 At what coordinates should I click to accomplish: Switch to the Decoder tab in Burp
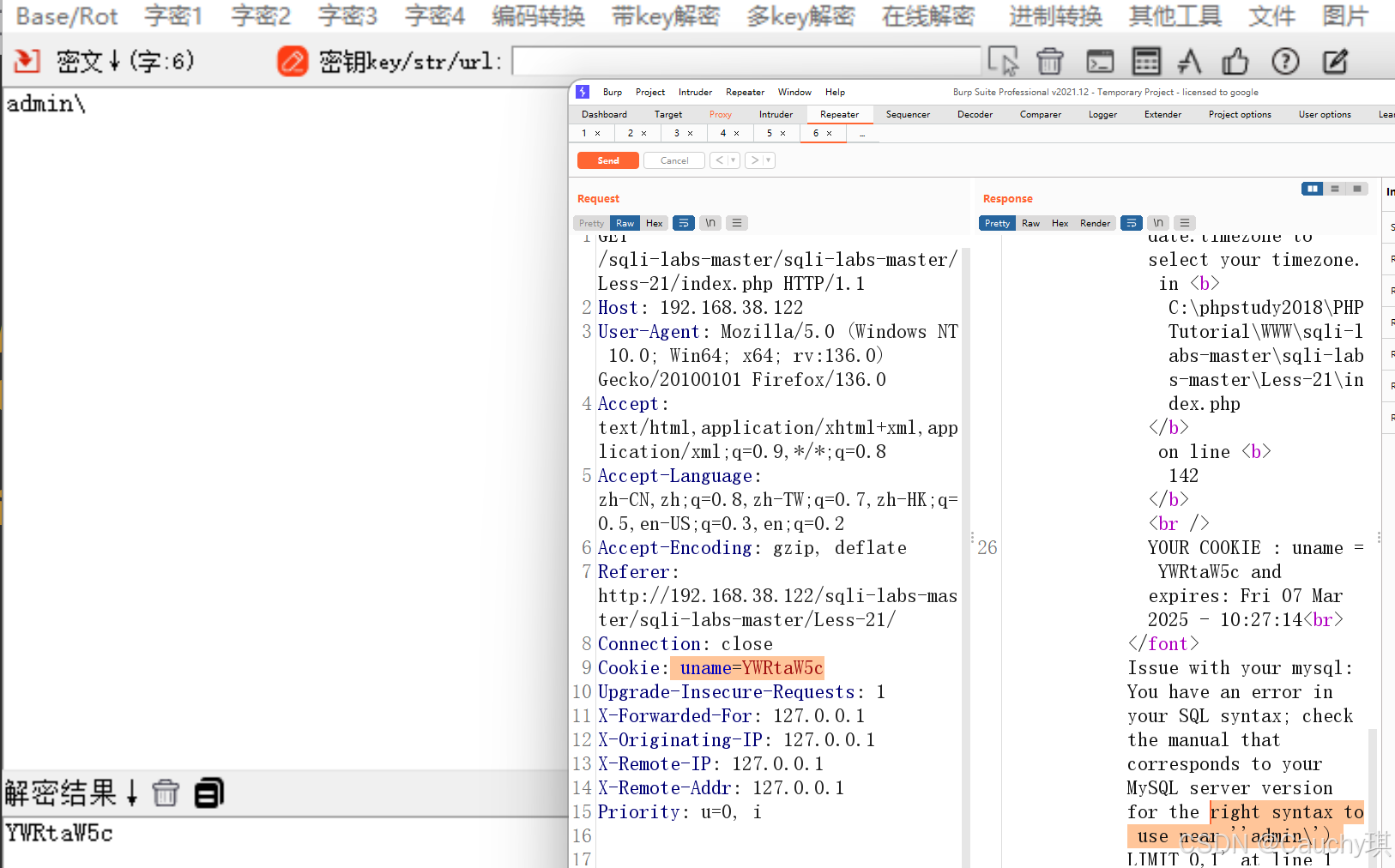[x=975, y=113]
